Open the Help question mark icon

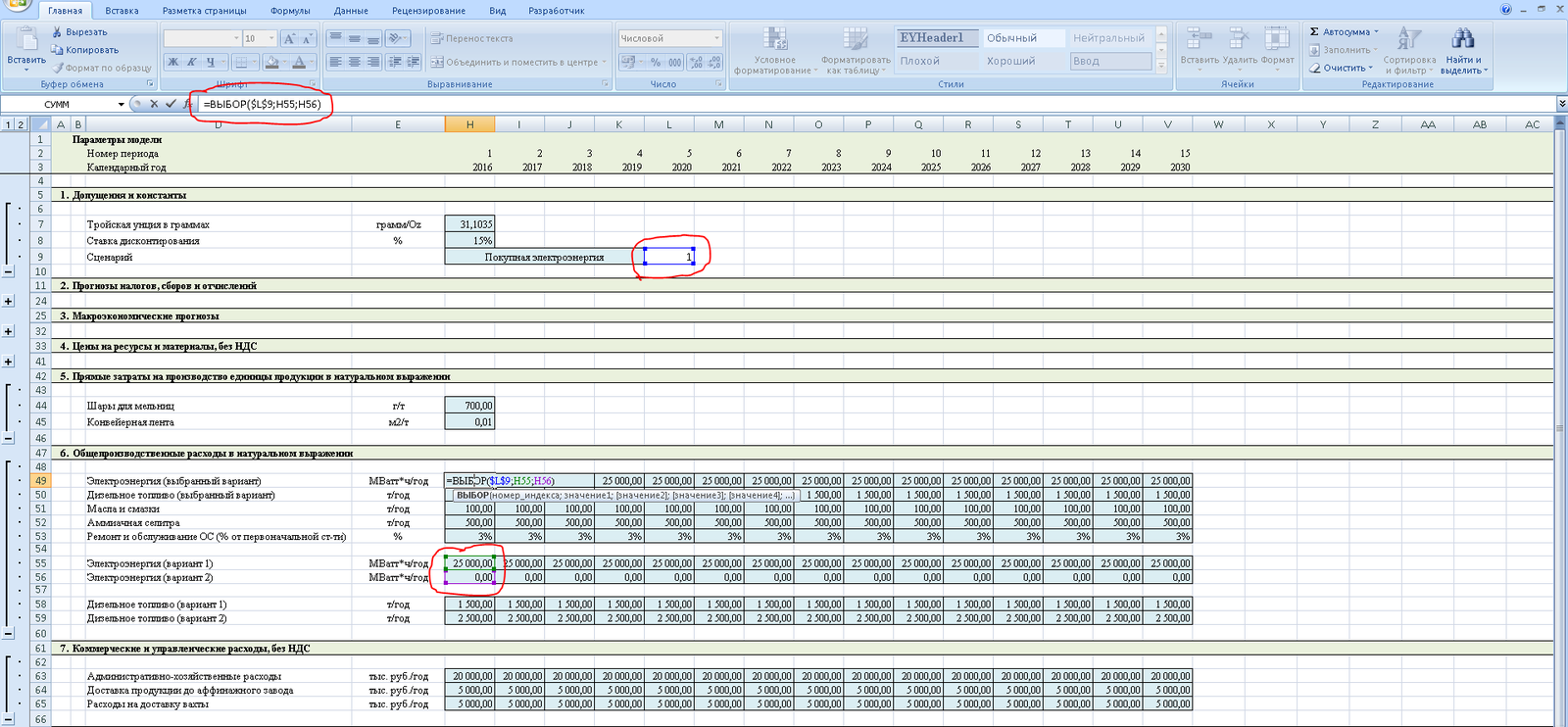(1506, 10)
